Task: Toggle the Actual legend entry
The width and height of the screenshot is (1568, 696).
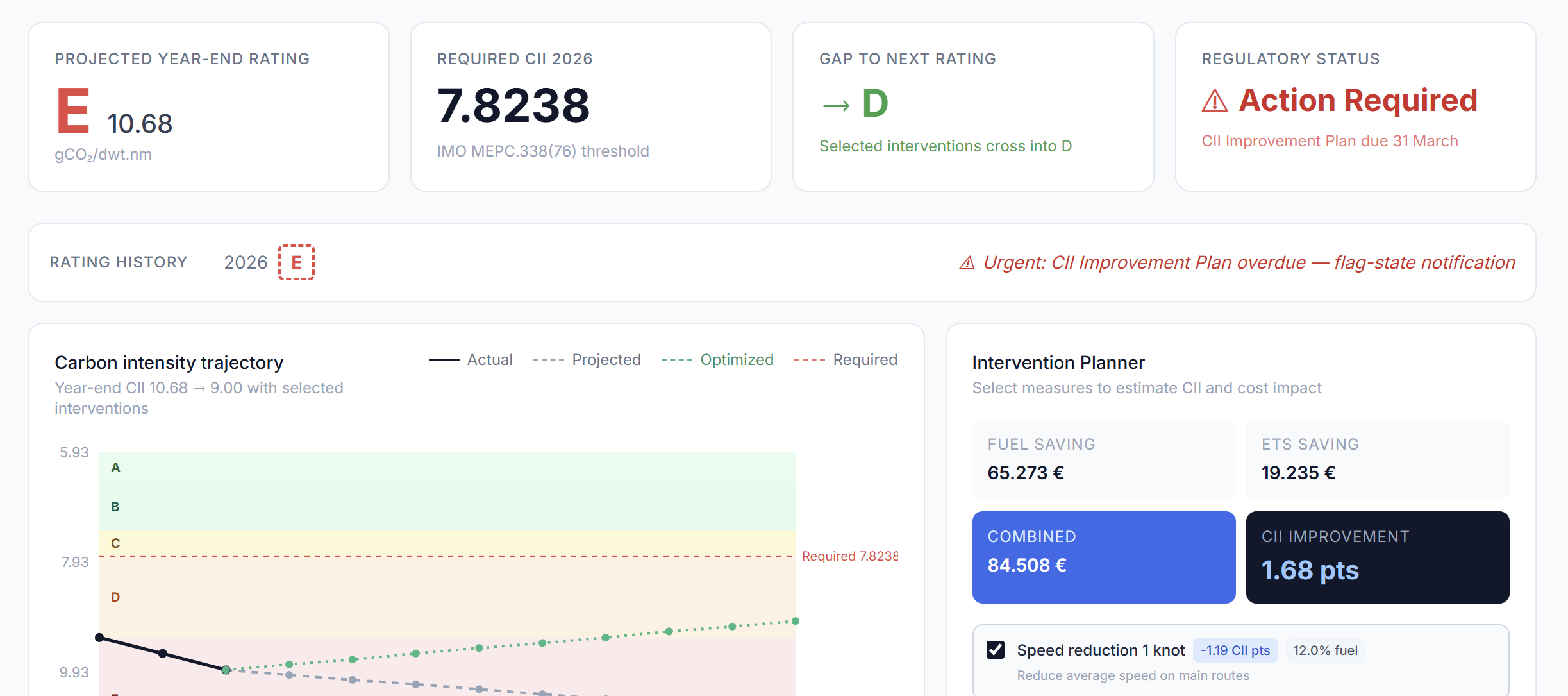Action: coord(471,360)
